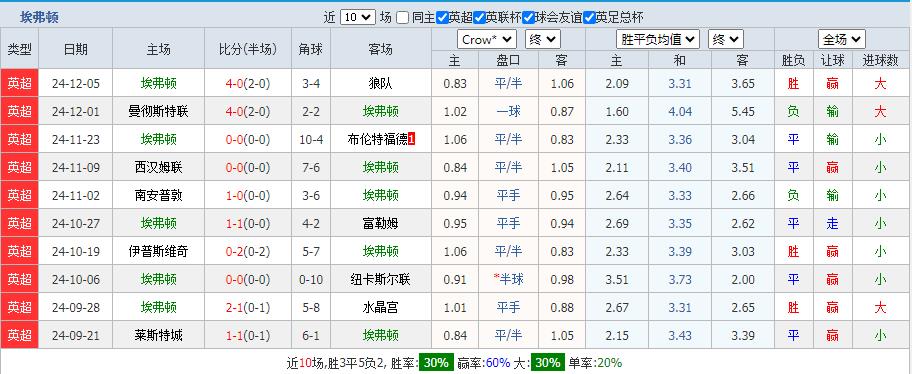912x374 pixels.
Task: Click the 5.45 away odds cell
Action: (x=743, y=111)
